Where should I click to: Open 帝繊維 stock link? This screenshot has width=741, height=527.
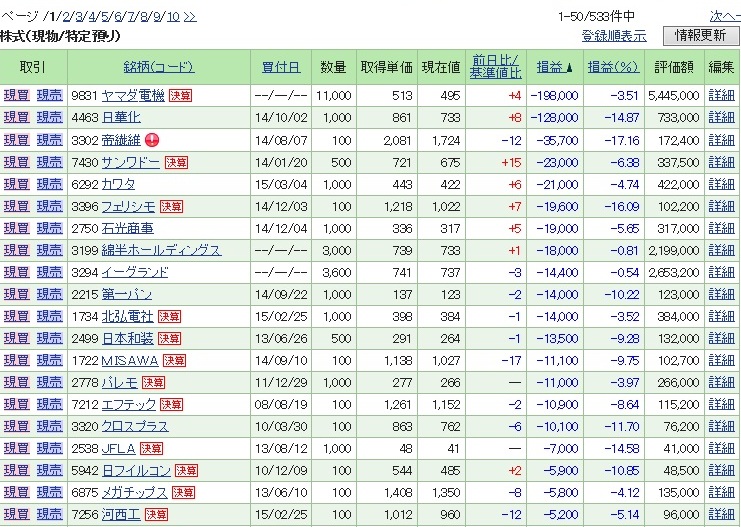(121, 140)
